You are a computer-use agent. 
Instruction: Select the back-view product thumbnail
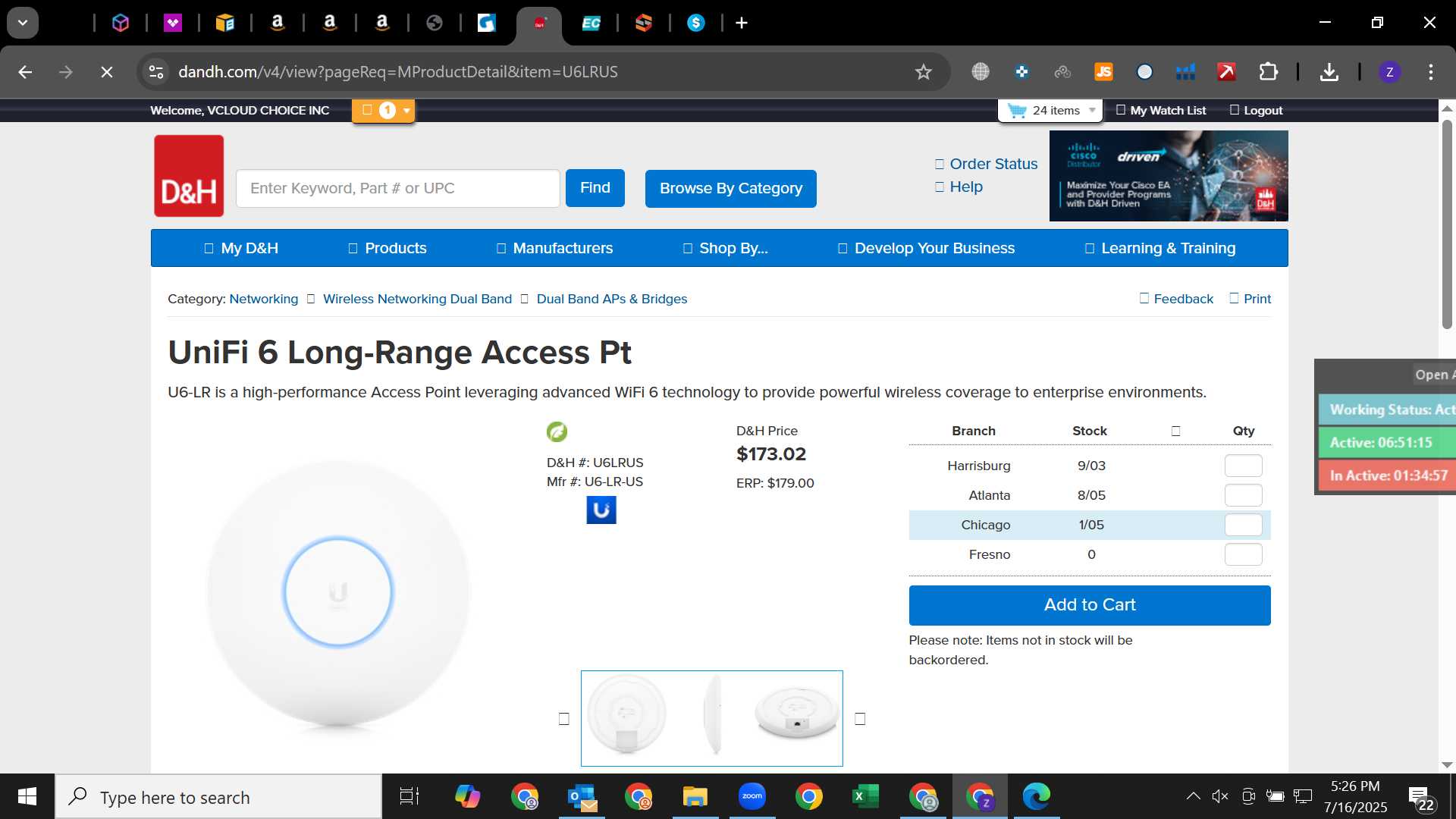coord(626,715)
